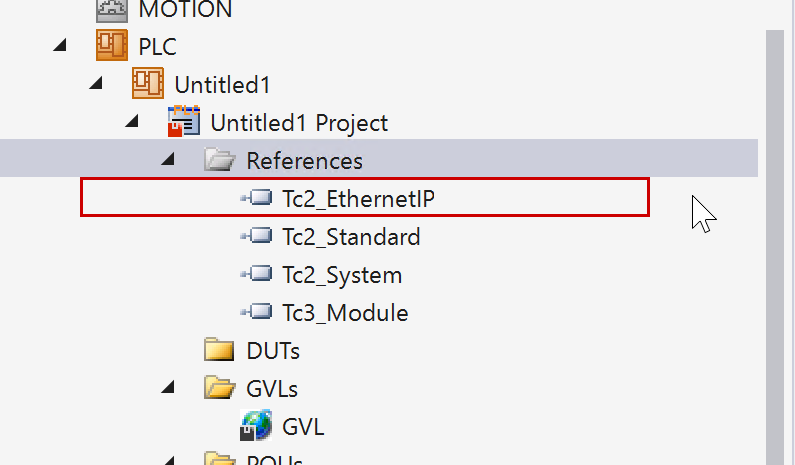Click the Tc2_Standard library icon
The width and height of the screenshot is (795, 465).
point(257,237)
